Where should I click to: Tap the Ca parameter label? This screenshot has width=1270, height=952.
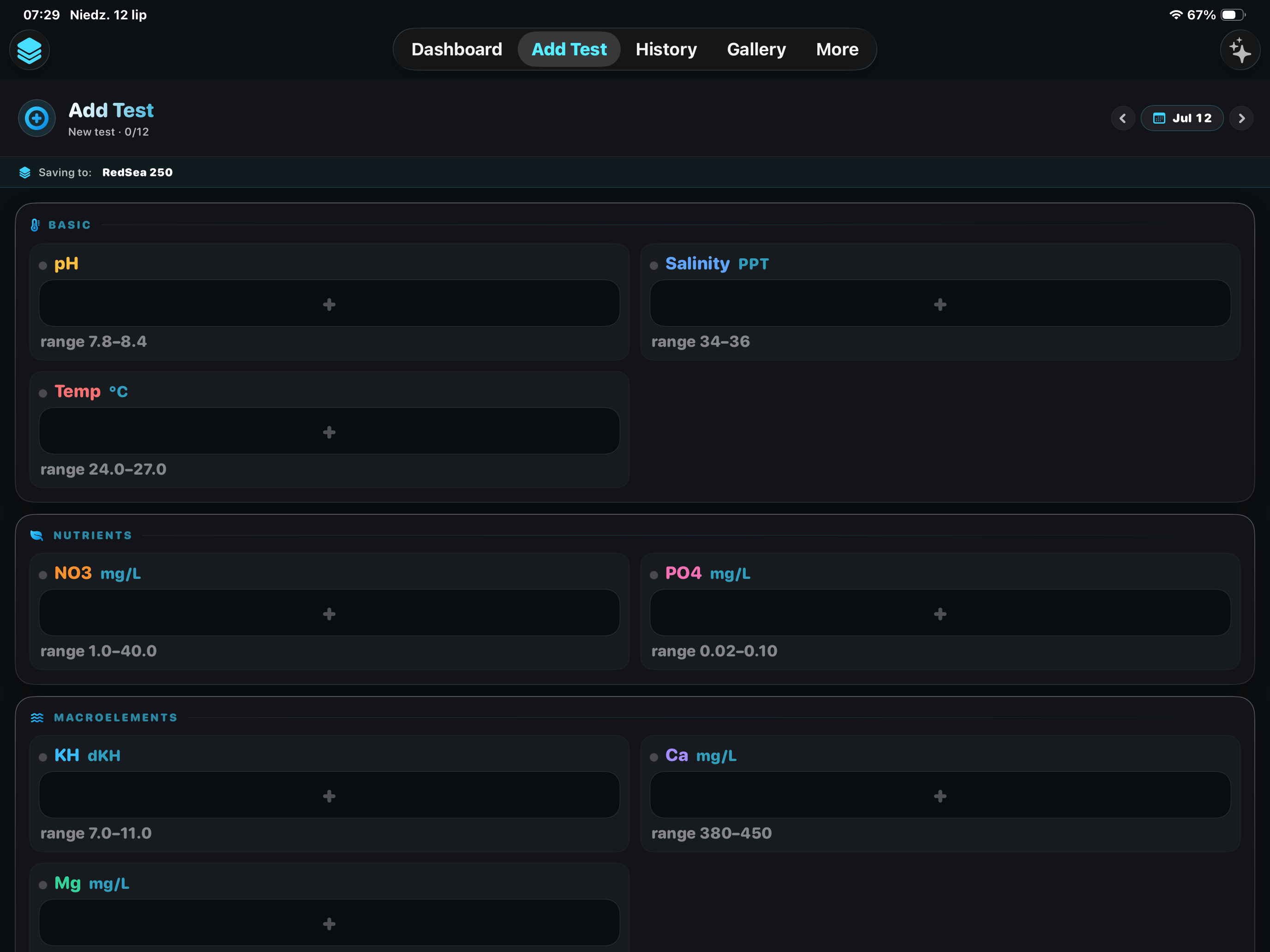coord(677,756)
